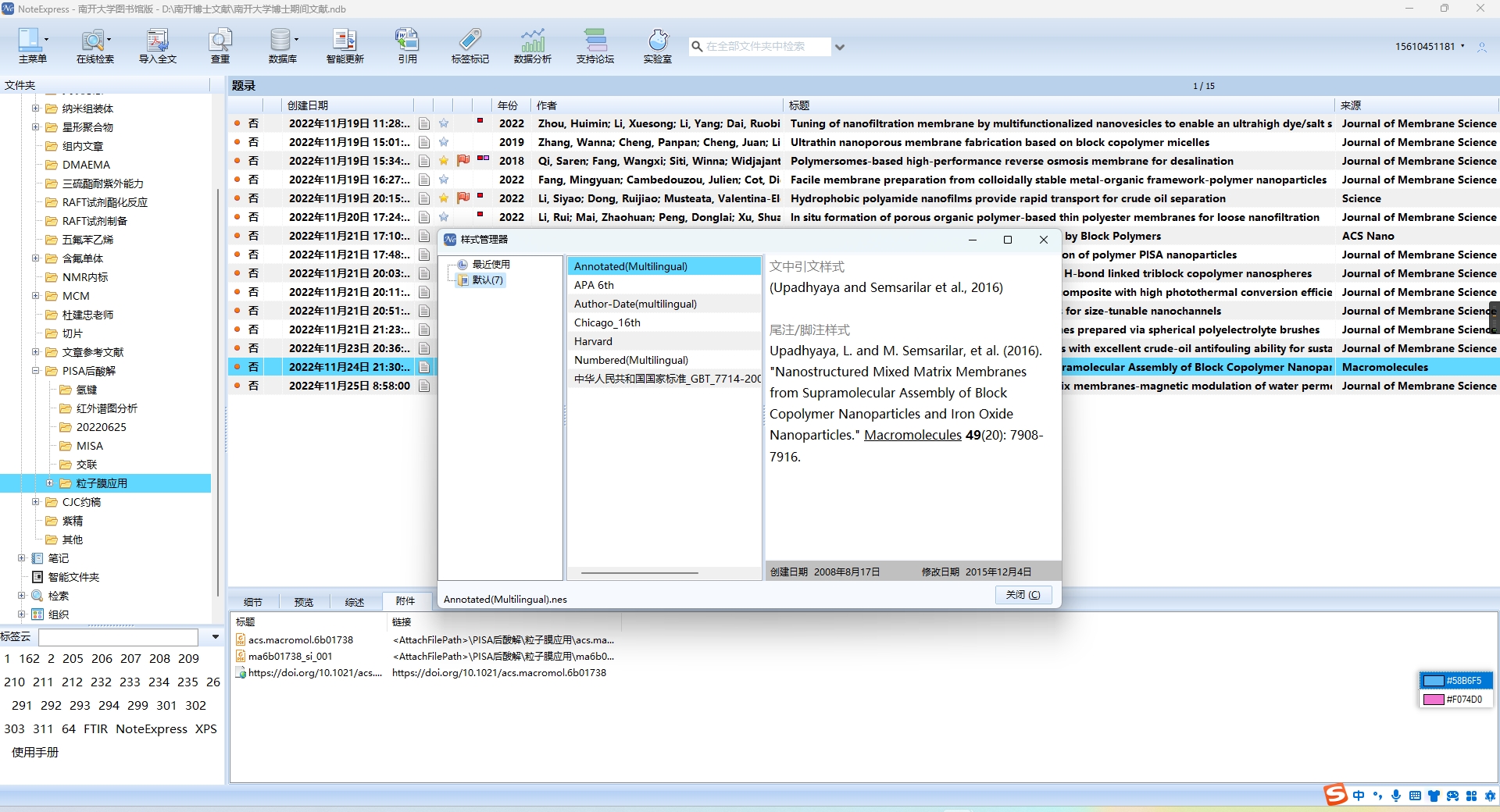This screenshot has width=1500, height=812.
Task: Toggle star for the Zhou, Huimin record
Action: tap(444, 123)
